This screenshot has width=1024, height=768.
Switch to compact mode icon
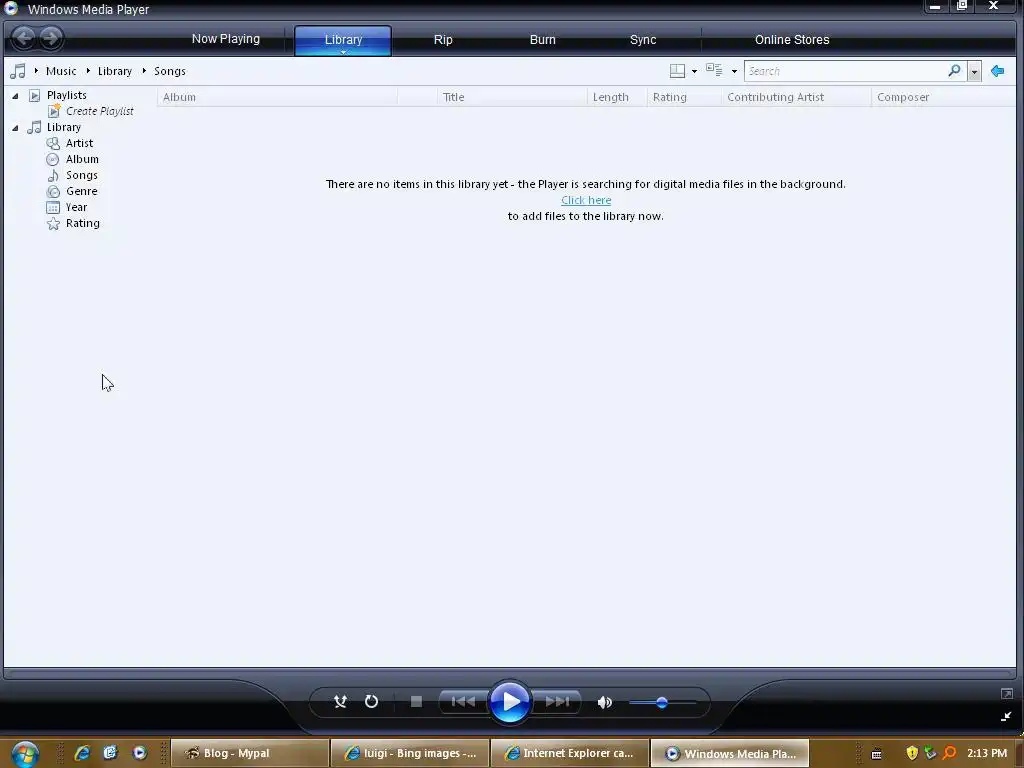[1006, 716]
